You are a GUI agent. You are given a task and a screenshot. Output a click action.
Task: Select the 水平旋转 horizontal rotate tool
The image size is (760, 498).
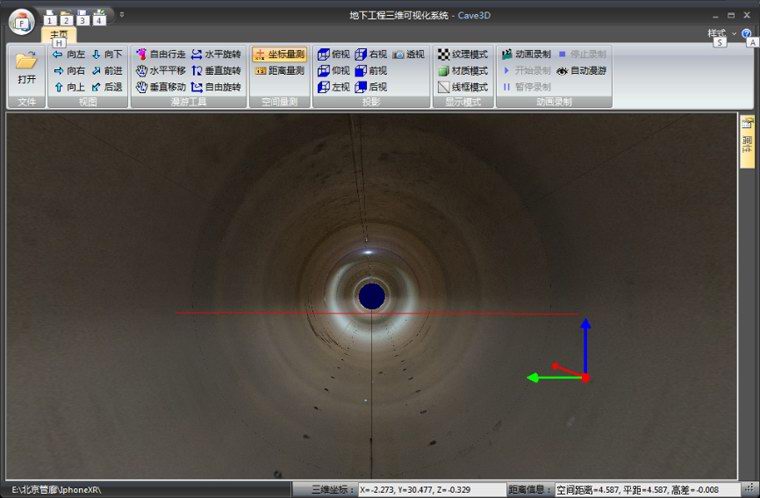click(216, 54)
